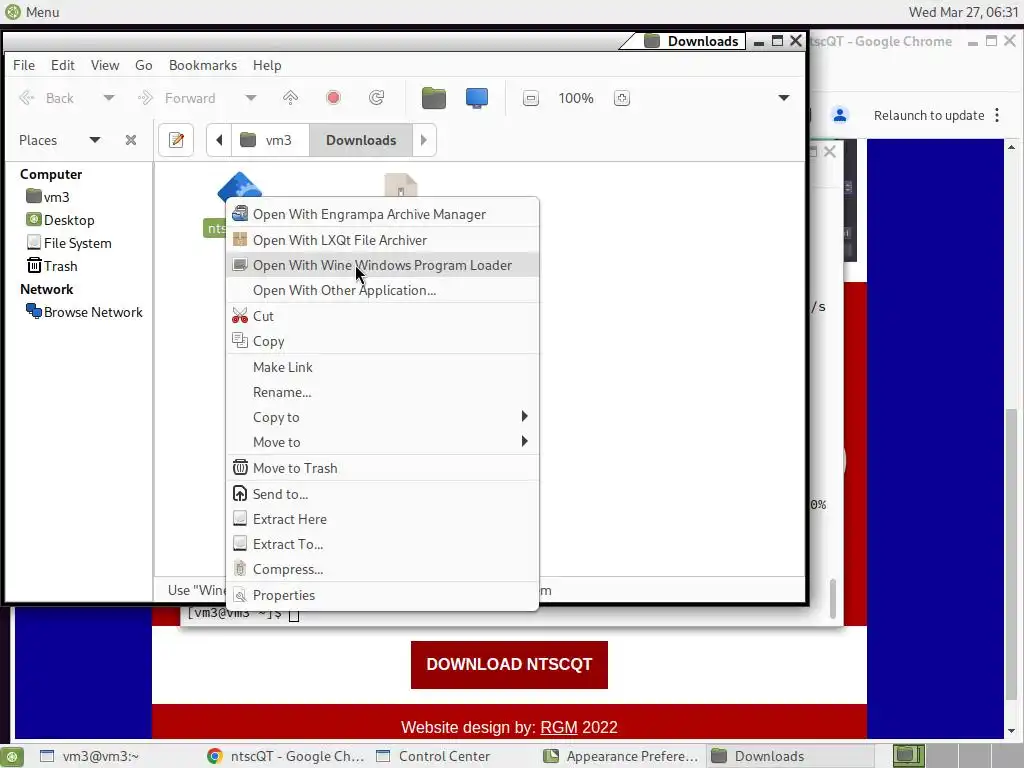Select Make Link entry

pyautogui.click(x=382, y=367)
